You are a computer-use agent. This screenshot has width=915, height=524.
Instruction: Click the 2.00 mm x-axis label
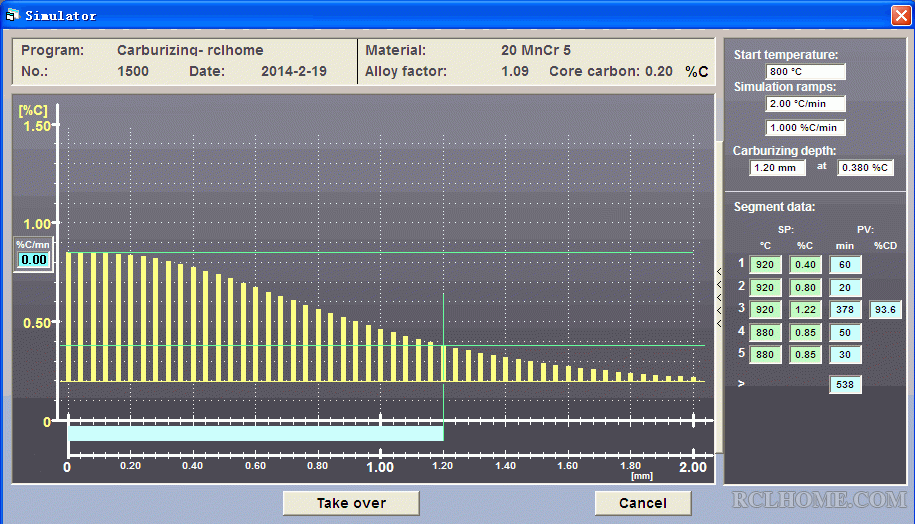[693, 467]
